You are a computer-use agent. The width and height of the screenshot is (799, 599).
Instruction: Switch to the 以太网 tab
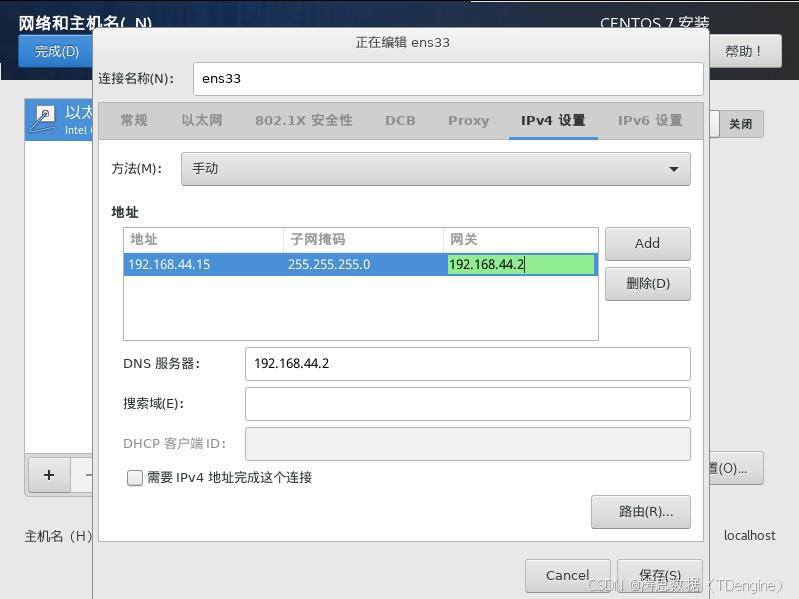click(202, 121)
